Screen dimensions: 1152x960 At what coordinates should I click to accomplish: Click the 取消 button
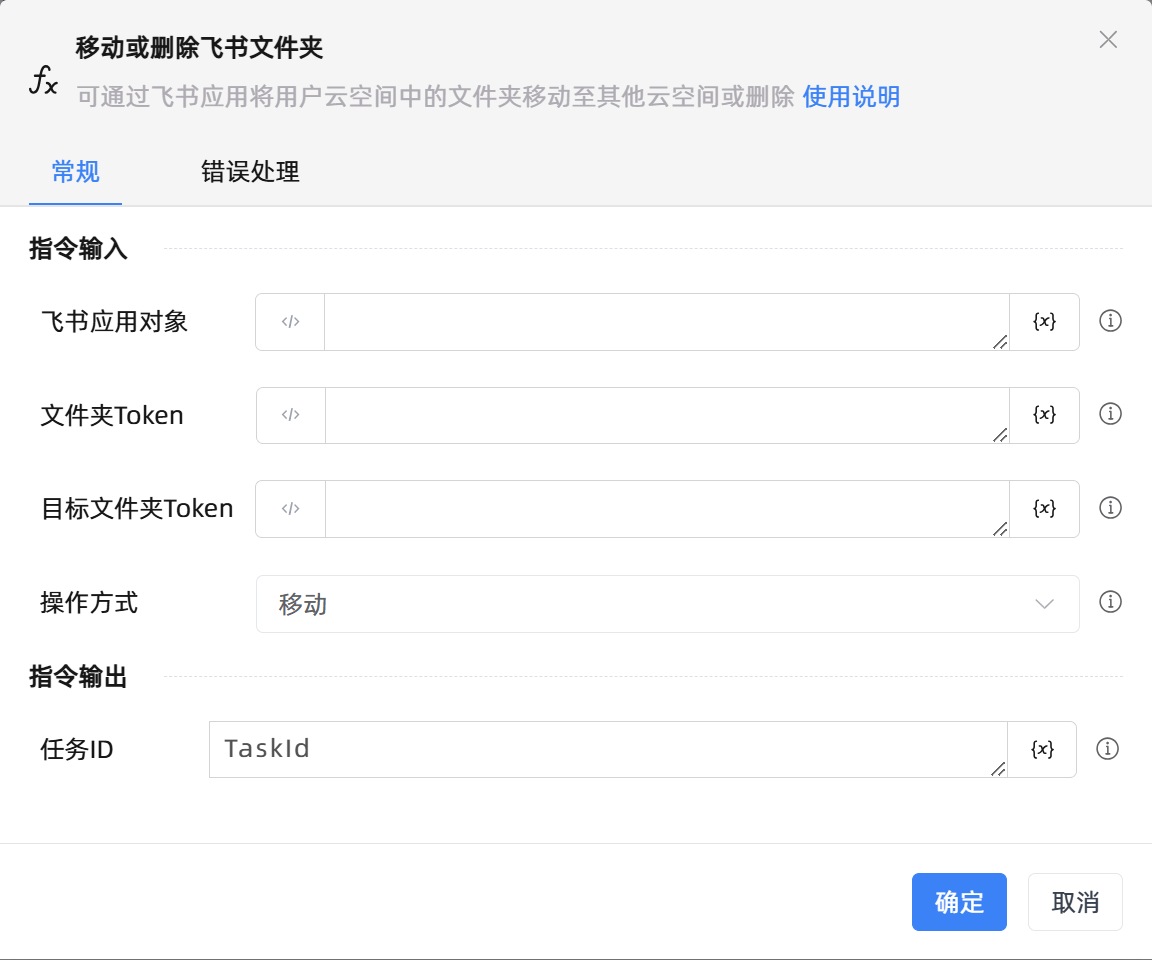pyautogui.click(x=1075, y=902)
